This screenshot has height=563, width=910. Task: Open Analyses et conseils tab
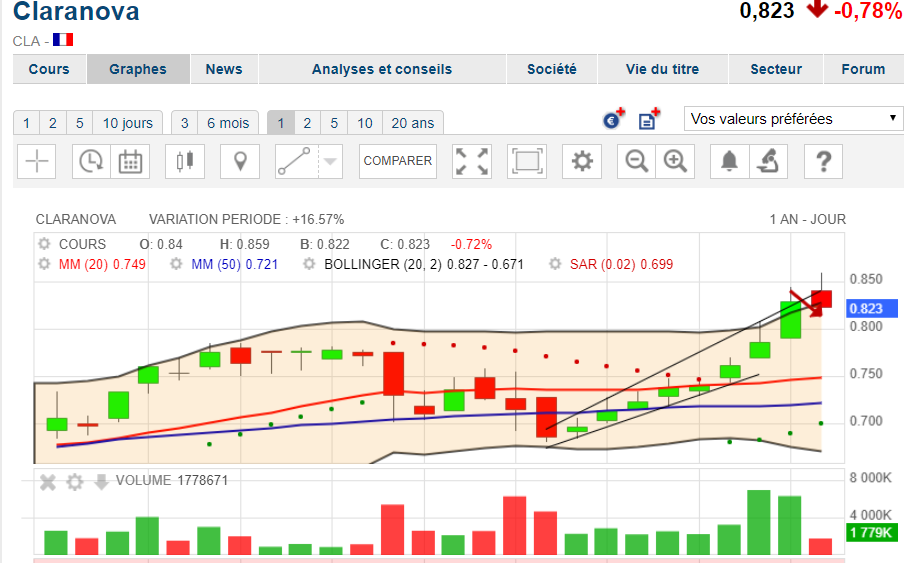(382, 69)
